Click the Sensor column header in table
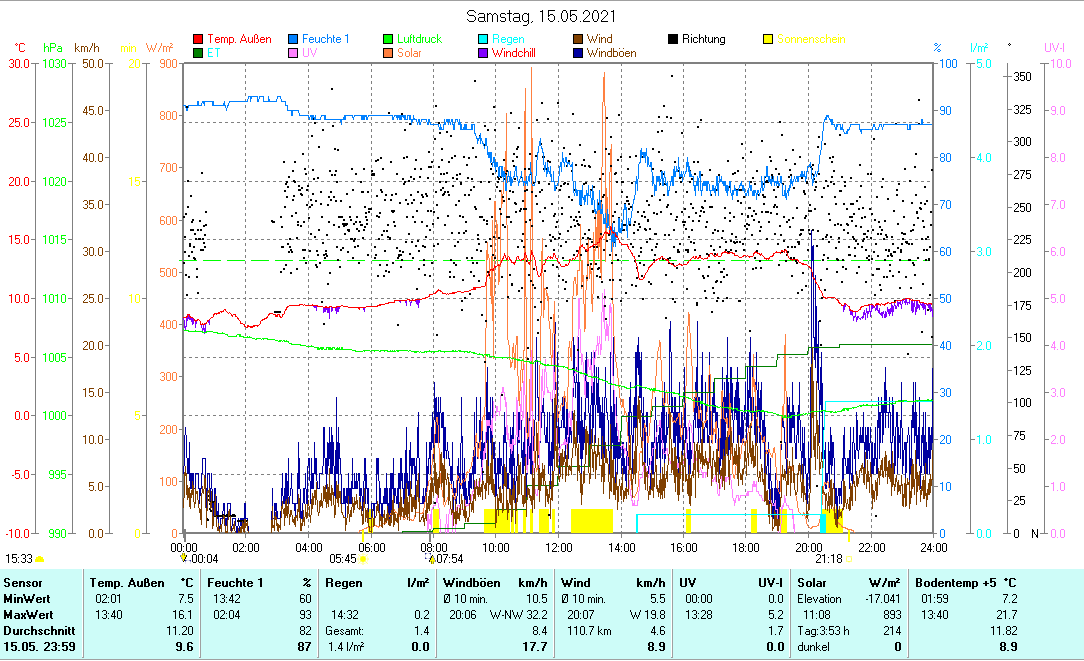 point(23,582)
